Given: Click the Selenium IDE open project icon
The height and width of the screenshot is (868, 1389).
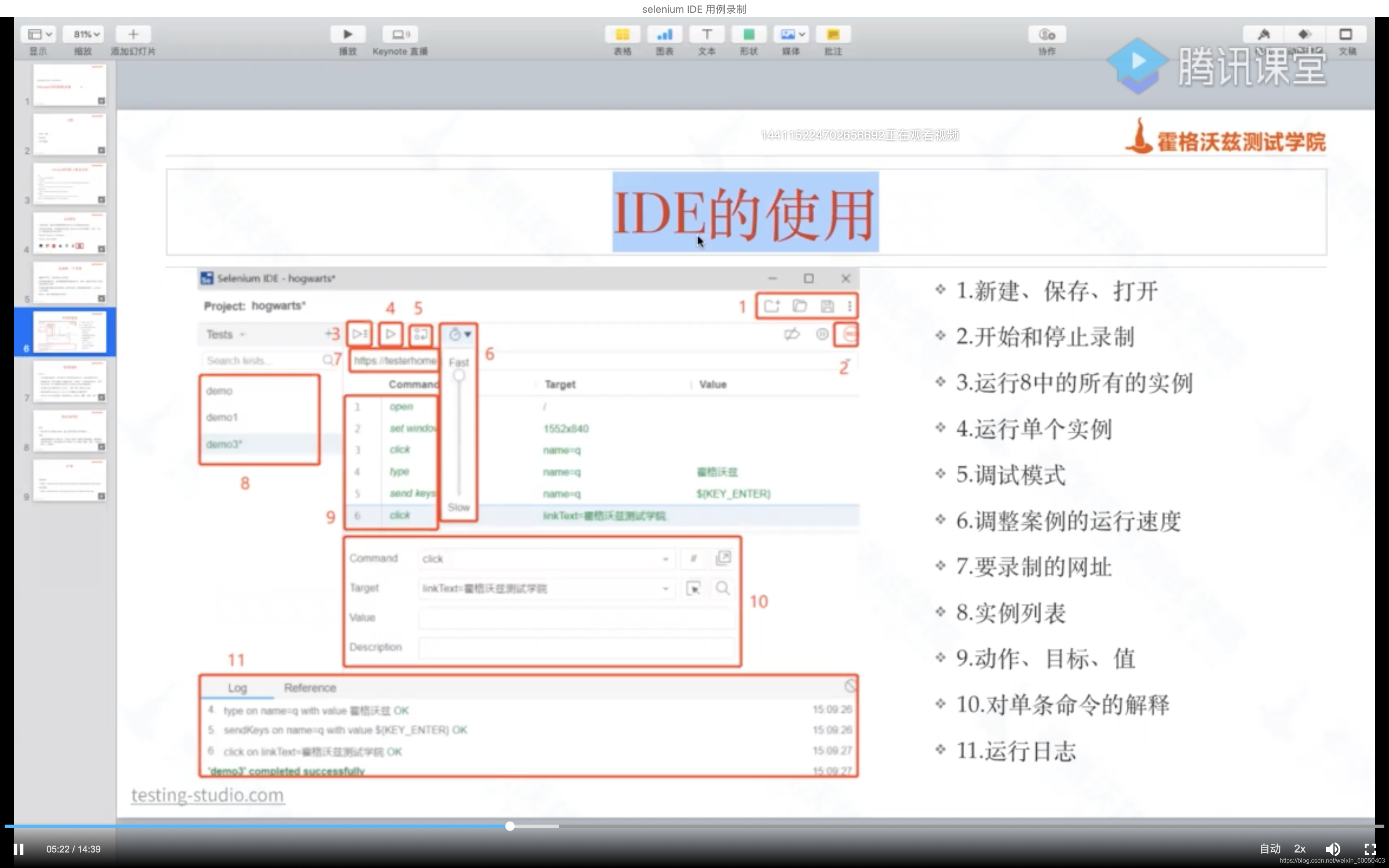Looking at the screenshot, I should [x=800, y=306].
